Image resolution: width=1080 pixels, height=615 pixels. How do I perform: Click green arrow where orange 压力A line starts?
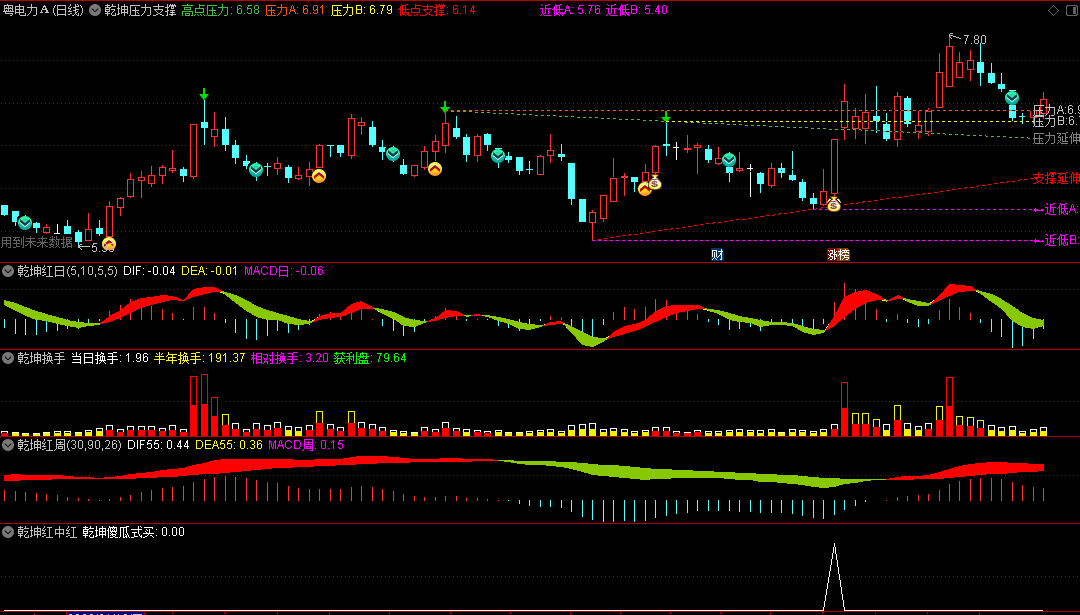[x=445, y=107]
